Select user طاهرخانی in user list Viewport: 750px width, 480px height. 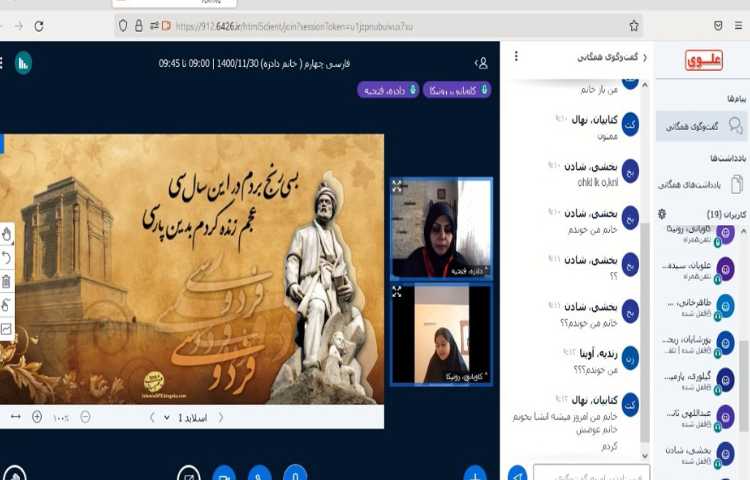(699, 307)
